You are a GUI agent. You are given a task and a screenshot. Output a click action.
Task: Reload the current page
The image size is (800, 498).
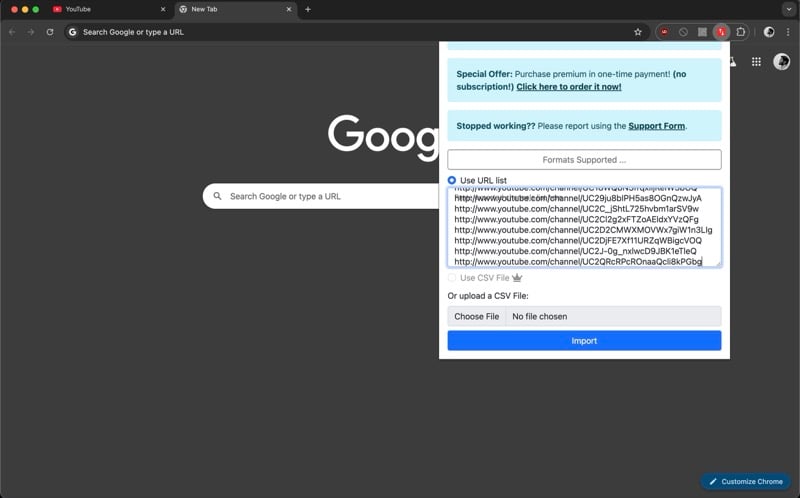click(49, 32)
